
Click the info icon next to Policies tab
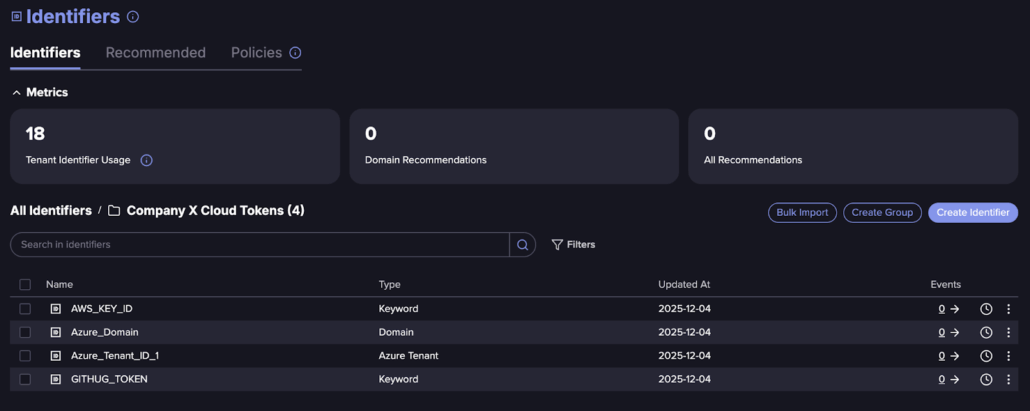coord(295,53)
